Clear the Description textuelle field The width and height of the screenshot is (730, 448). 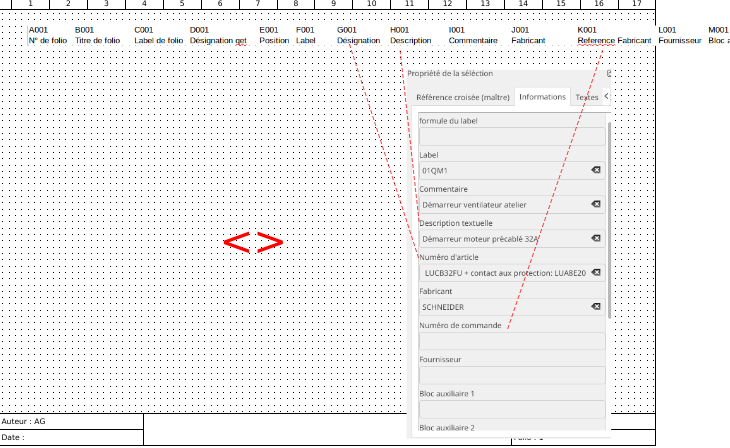tap(595, 239)
